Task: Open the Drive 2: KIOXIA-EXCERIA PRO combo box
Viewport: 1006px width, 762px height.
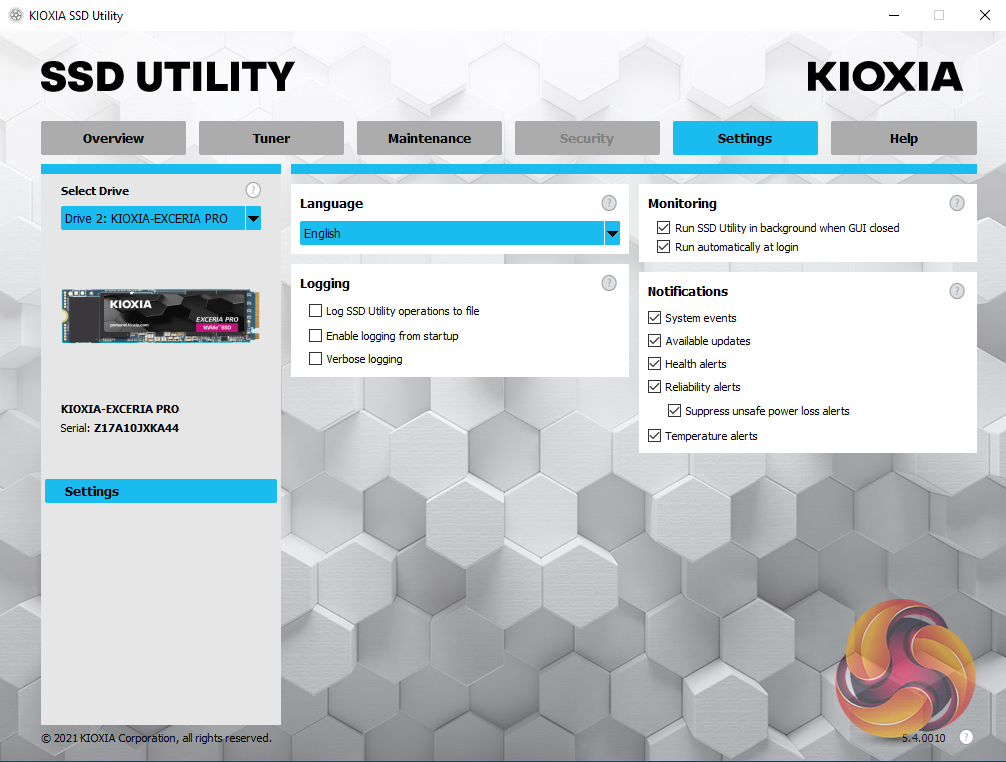Action: [160, 218]
